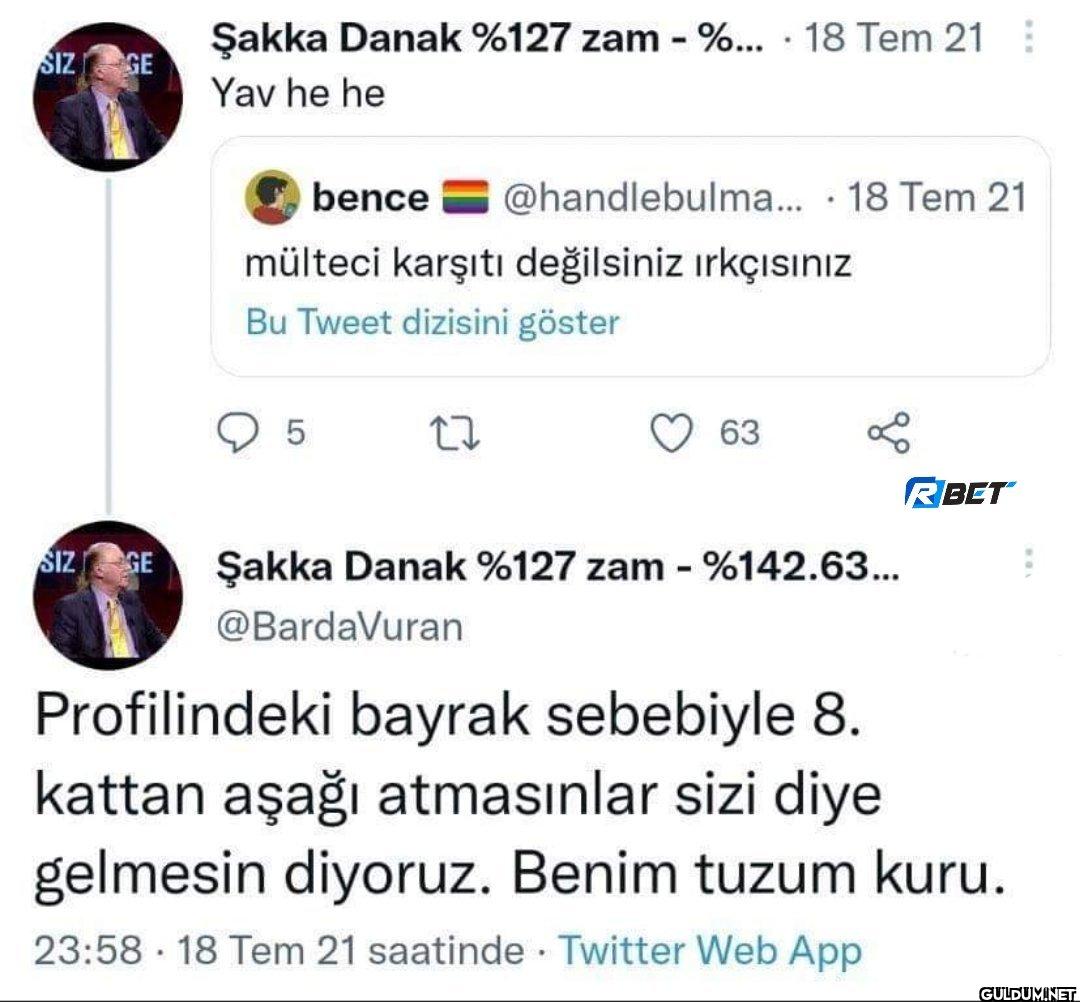Click the 'Twitter Web App' source link

pos(709,950)
